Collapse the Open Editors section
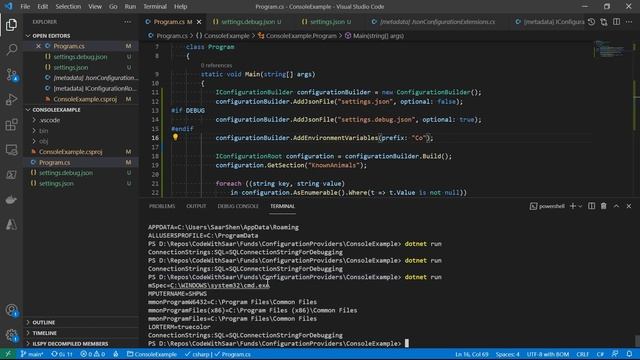This screenshot has width=640, height=360. (51, 36)
